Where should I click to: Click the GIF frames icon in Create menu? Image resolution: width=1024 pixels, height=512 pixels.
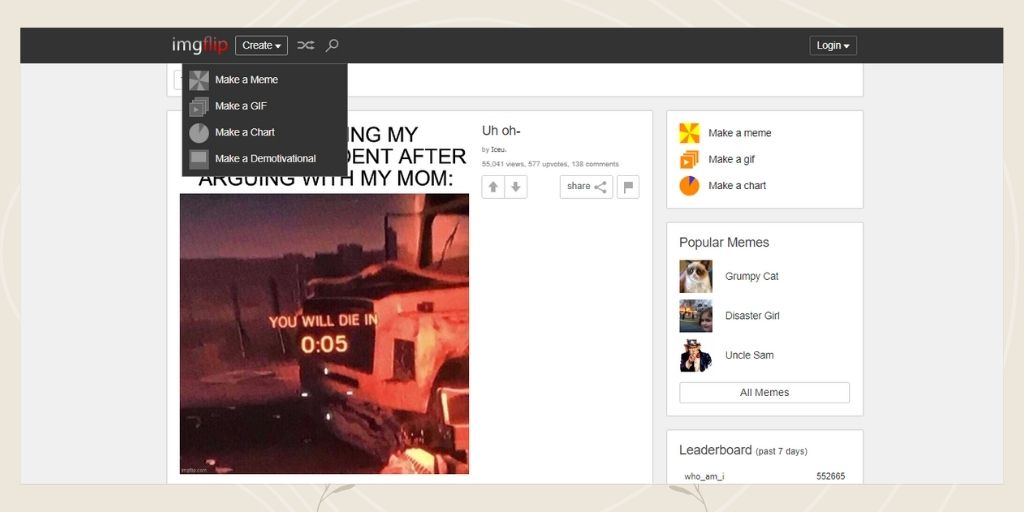coord(199,106)
